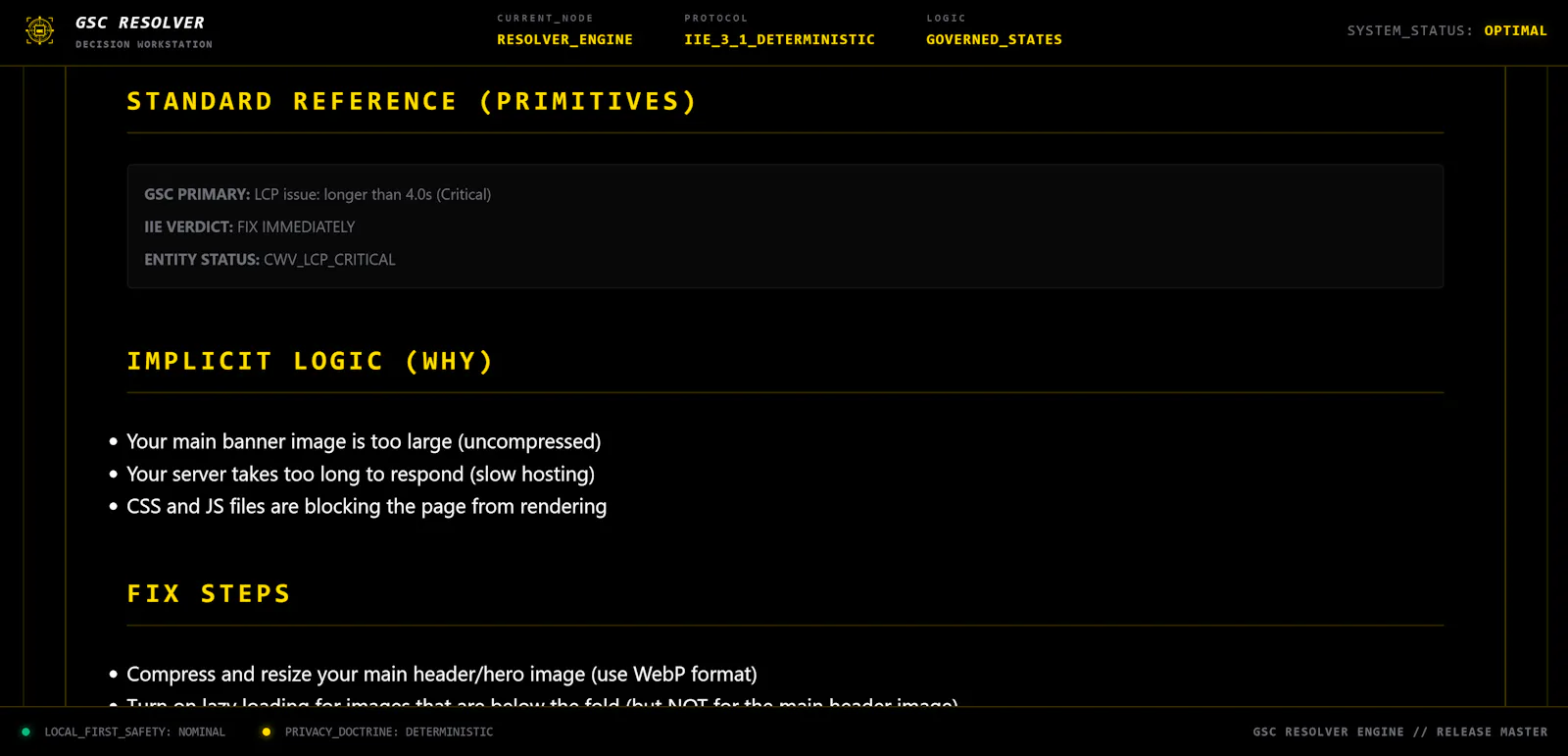Viewport: 1568px width, 756px height.
Task: Select the GOVERNED_STATES logic value
Action: (x=994, y=40)
